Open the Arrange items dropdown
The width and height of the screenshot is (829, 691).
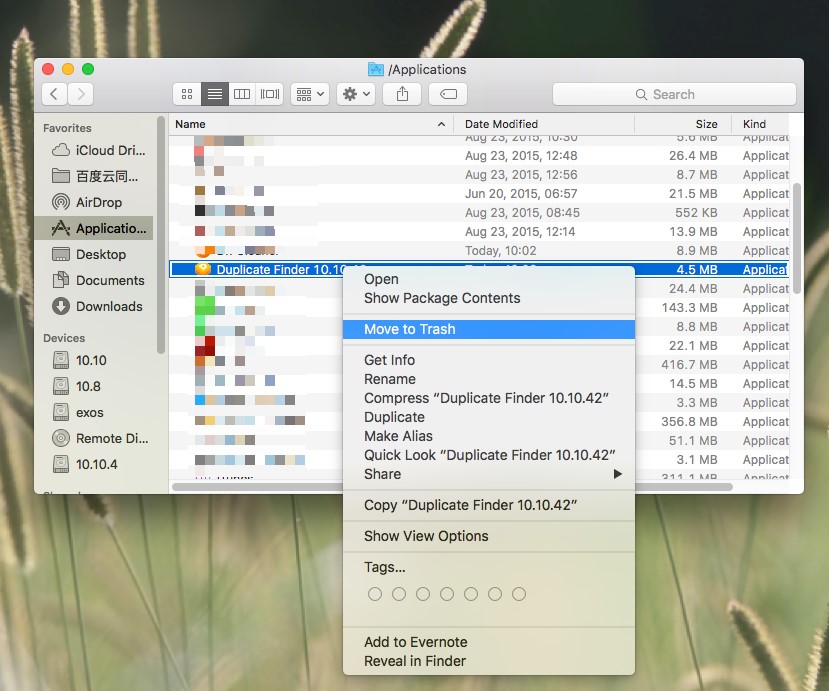[309, 94]
